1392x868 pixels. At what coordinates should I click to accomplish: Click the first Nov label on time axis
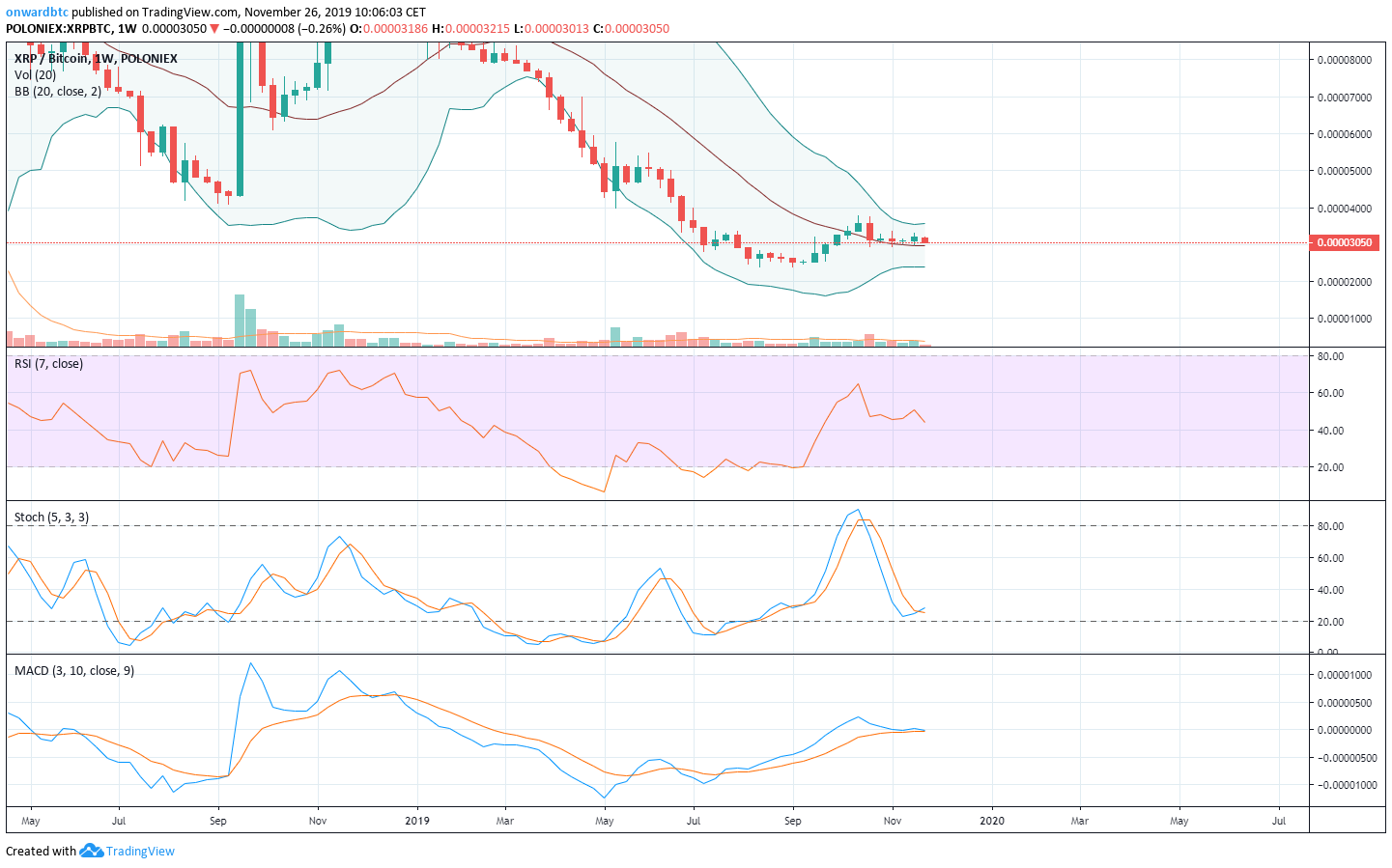pyautogui.click(x=318, y=821)
